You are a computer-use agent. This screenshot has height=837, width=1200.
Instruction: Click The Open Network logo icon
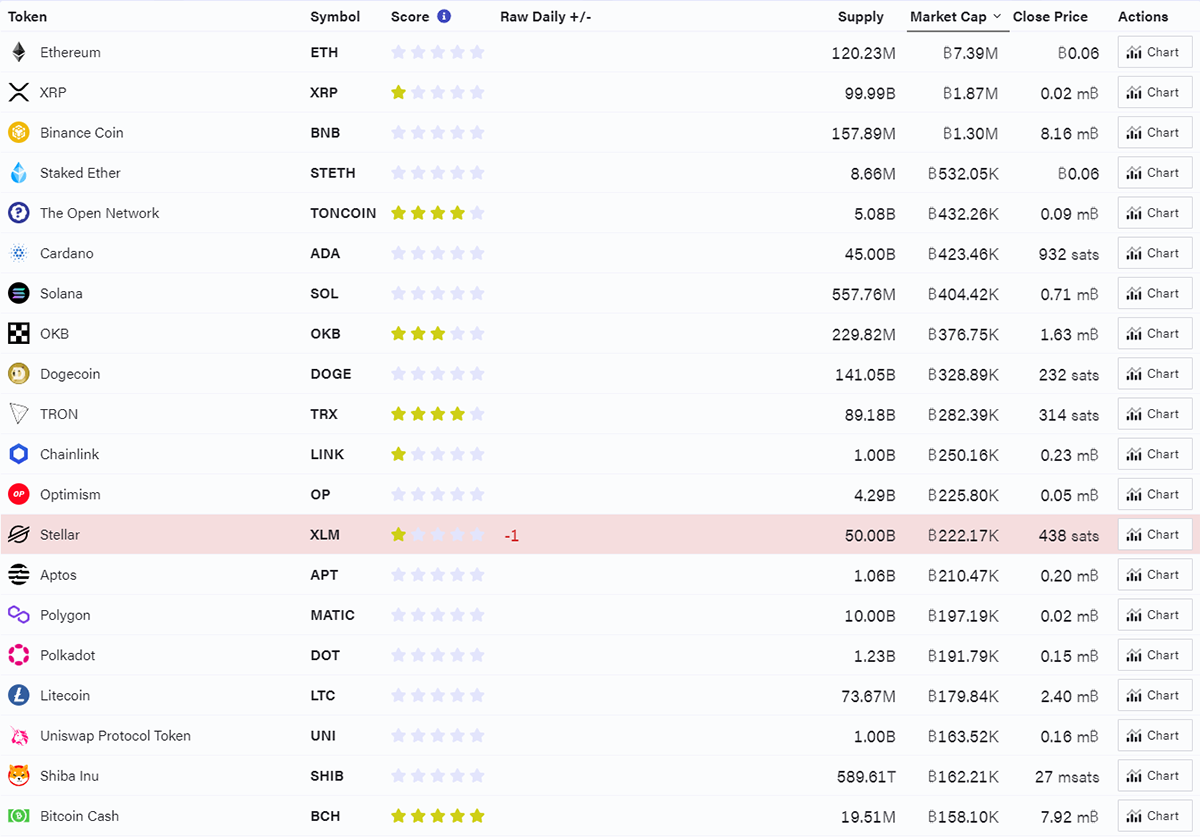pos(18,213)
